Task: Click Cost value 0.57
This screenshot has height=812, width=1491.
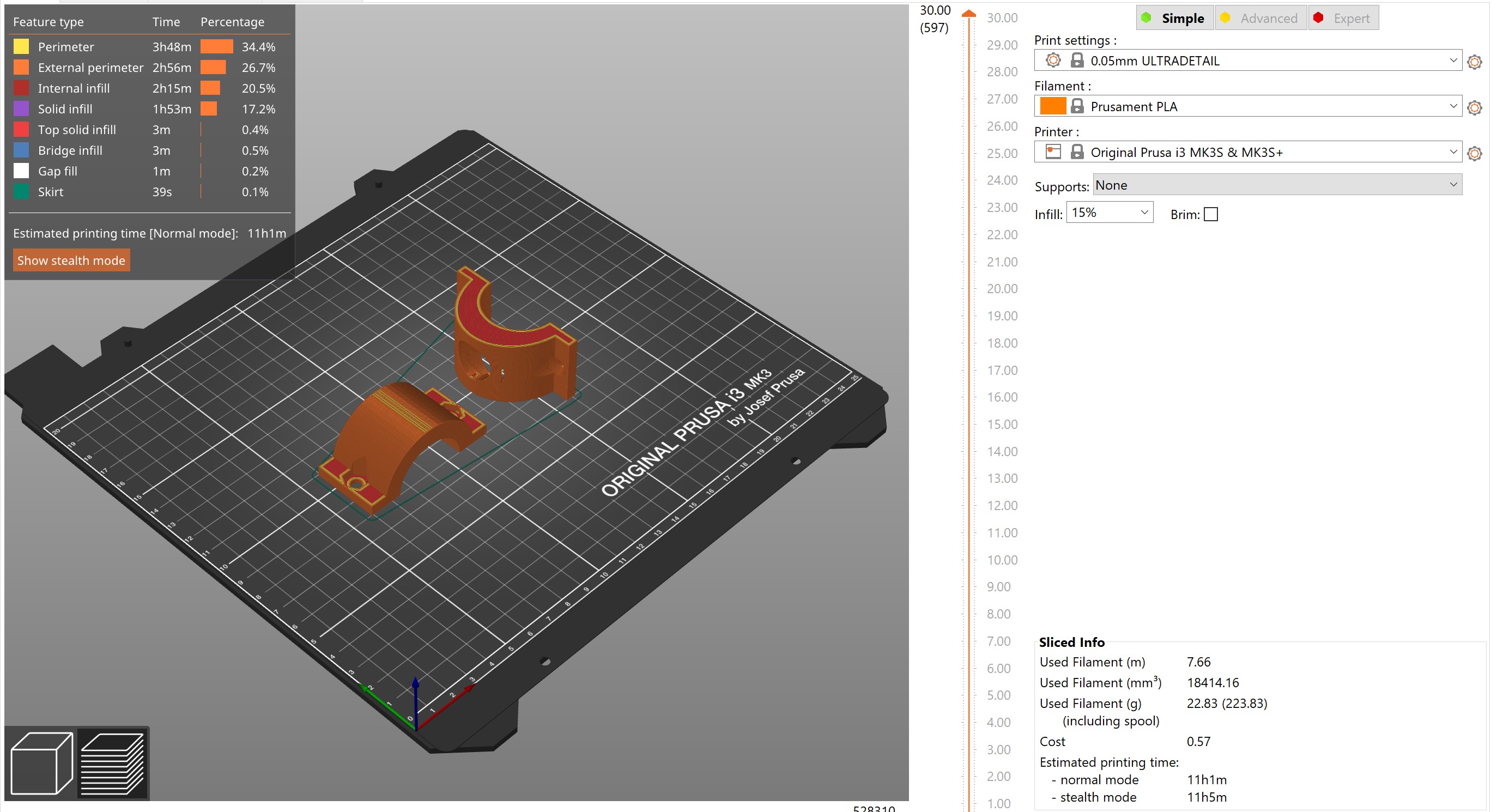Action: tap(1199, 742)
